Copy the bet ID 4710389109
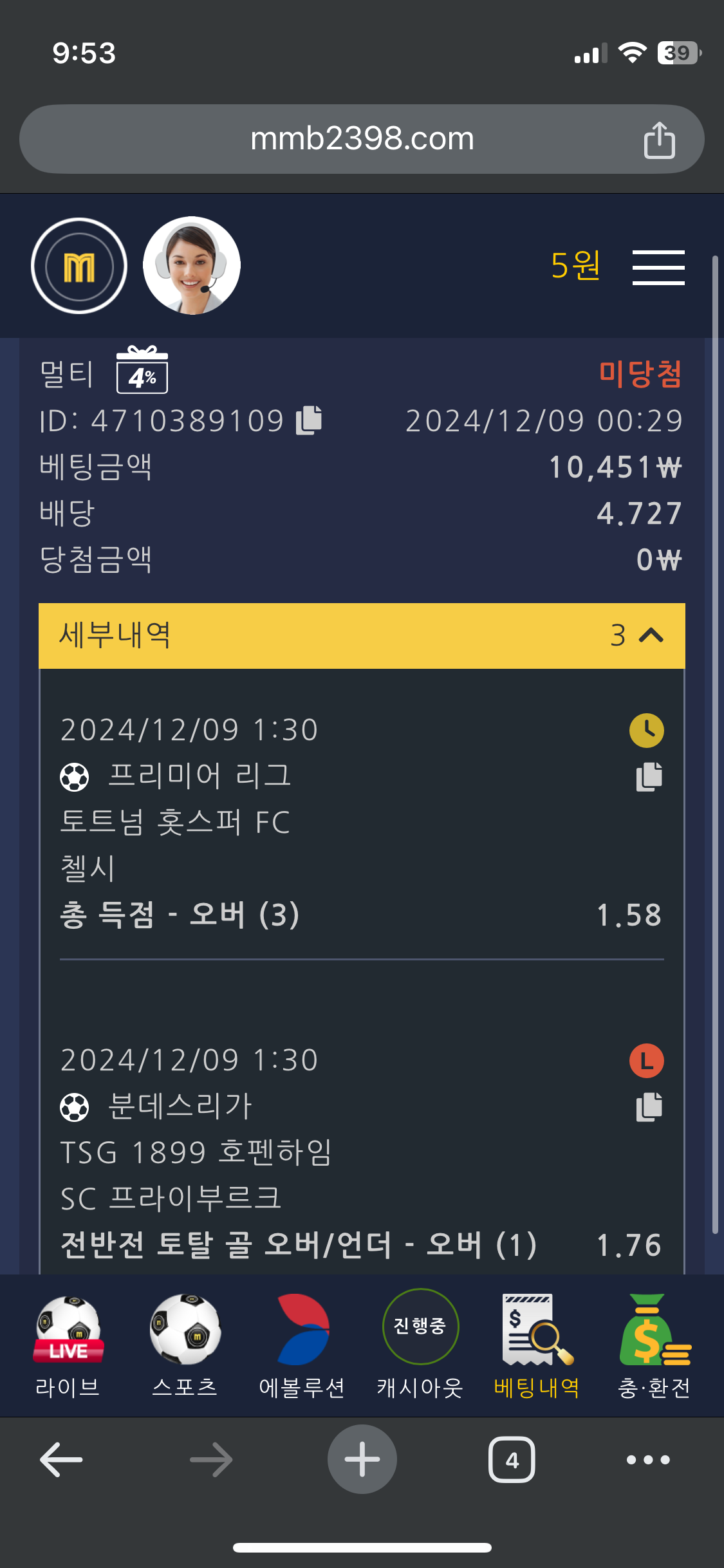The width and height of the screenshot is (724, 1568). [x=309, y=420]
